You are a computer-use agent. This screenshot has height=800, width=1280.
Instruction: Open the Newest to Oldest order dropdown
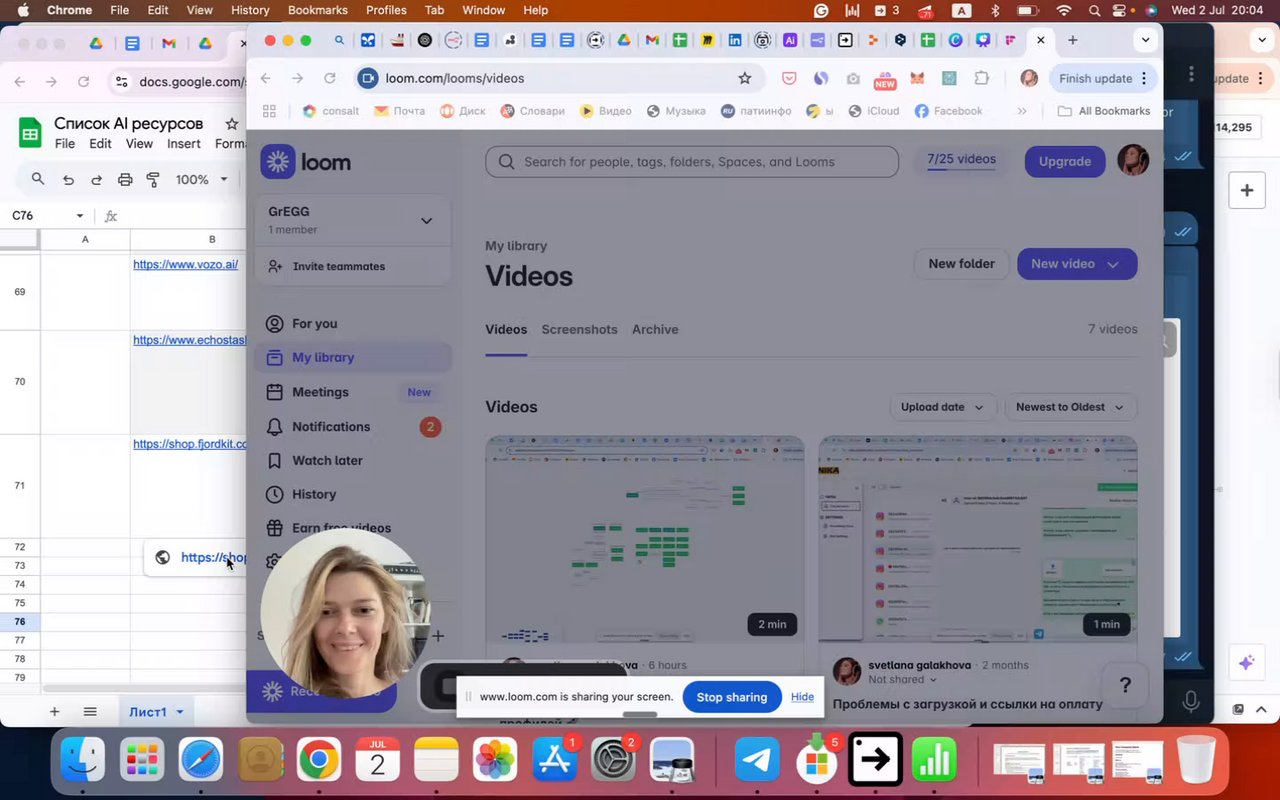[x=1070, y=407]
